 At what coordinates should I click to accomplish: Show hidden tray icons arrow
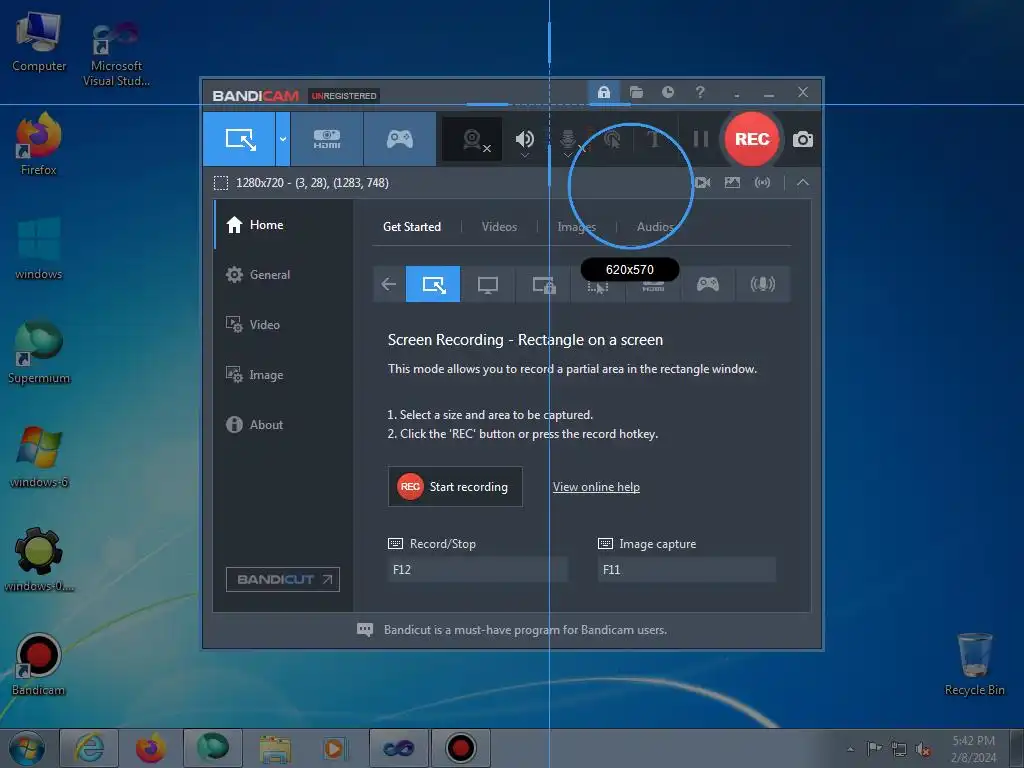pos(850,749)
